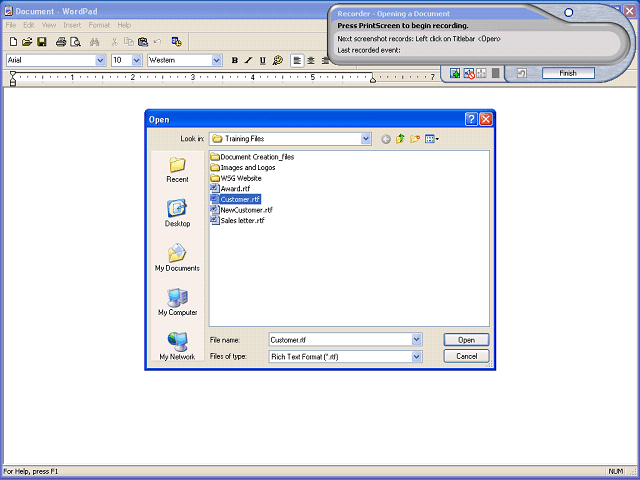Expand the Look in Training Files dropdown
640x480 pixels.
click(366, 139)
